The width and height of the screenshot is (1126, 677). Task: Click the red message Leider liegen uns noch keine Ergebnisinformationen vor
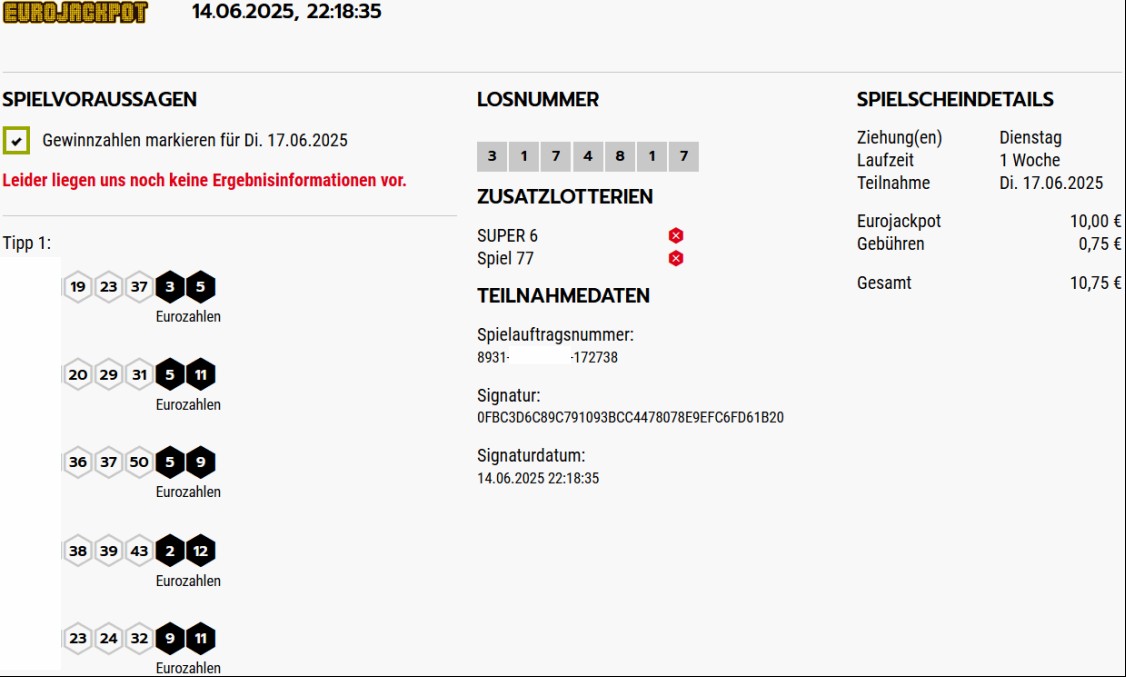[205, 180]
